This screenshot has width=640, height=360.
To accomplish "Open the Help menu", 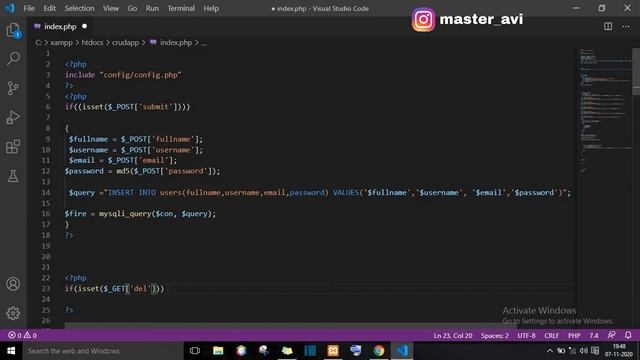I will tap(211, 8).
